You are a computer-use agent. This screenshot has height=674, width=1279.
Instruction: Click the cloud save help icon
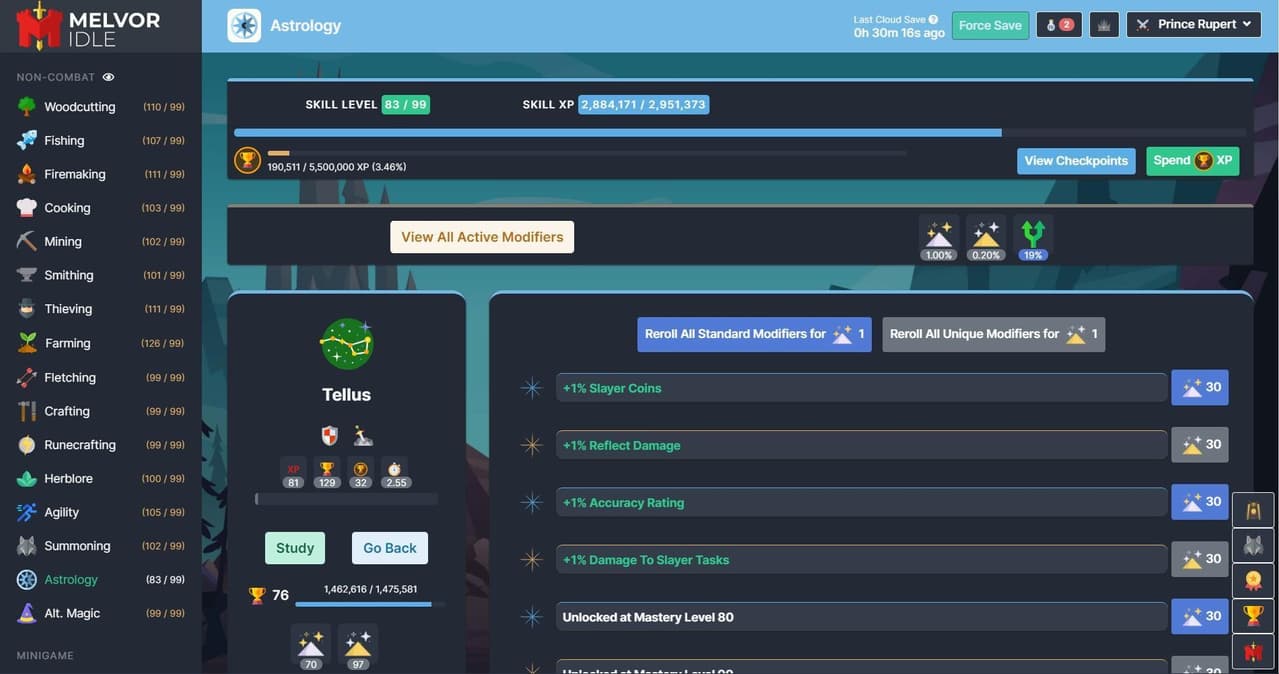tap(933, 19)
